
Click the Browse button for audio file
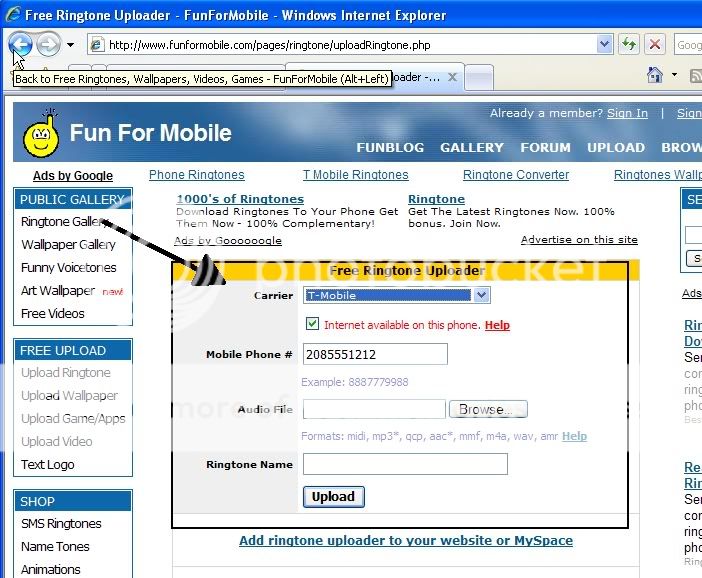pos(487,409)
